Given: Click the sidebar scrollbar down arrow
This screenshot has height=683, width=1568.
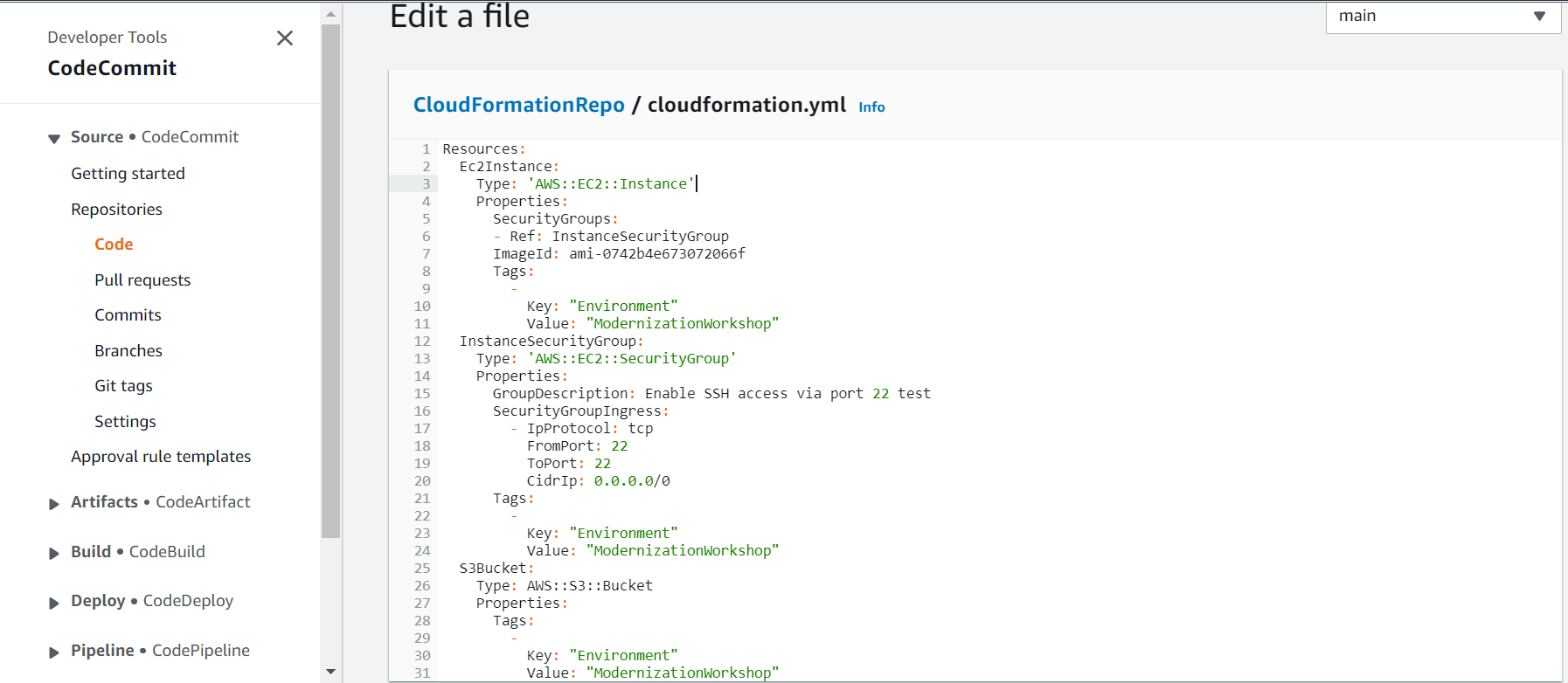Looking at the screenshot, I should [x=330, y=672].
